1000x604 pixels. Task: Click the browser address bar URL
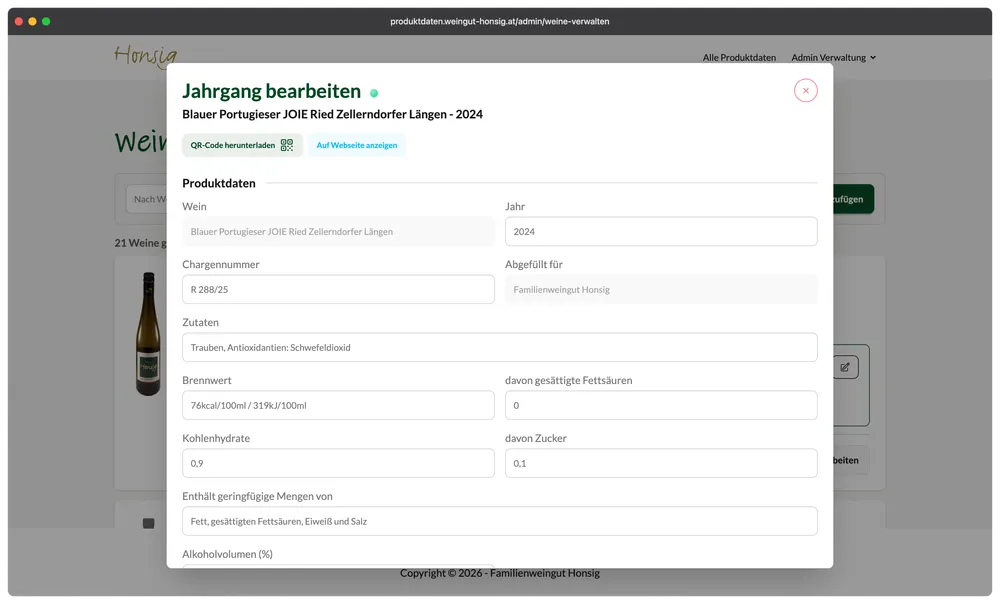click(x=499, y=21)
